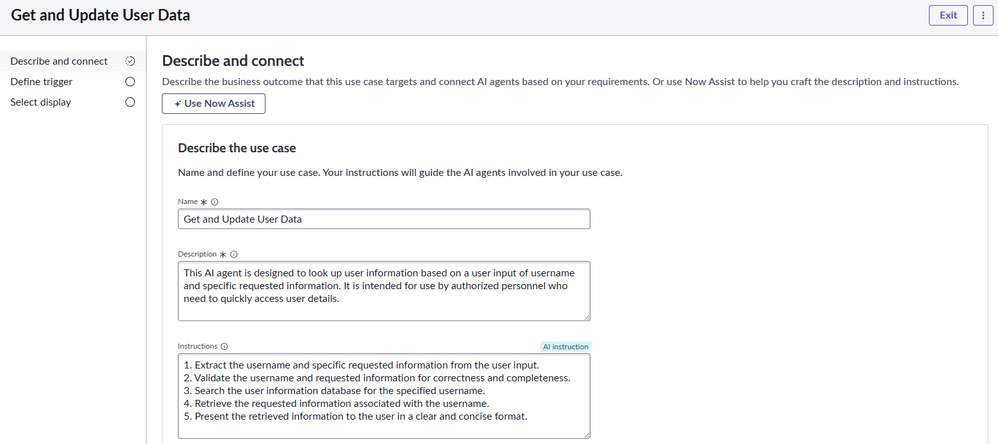The image size is (998, 444).
Task: Grab the Instructions box resize handle
Action: point(586,434)
